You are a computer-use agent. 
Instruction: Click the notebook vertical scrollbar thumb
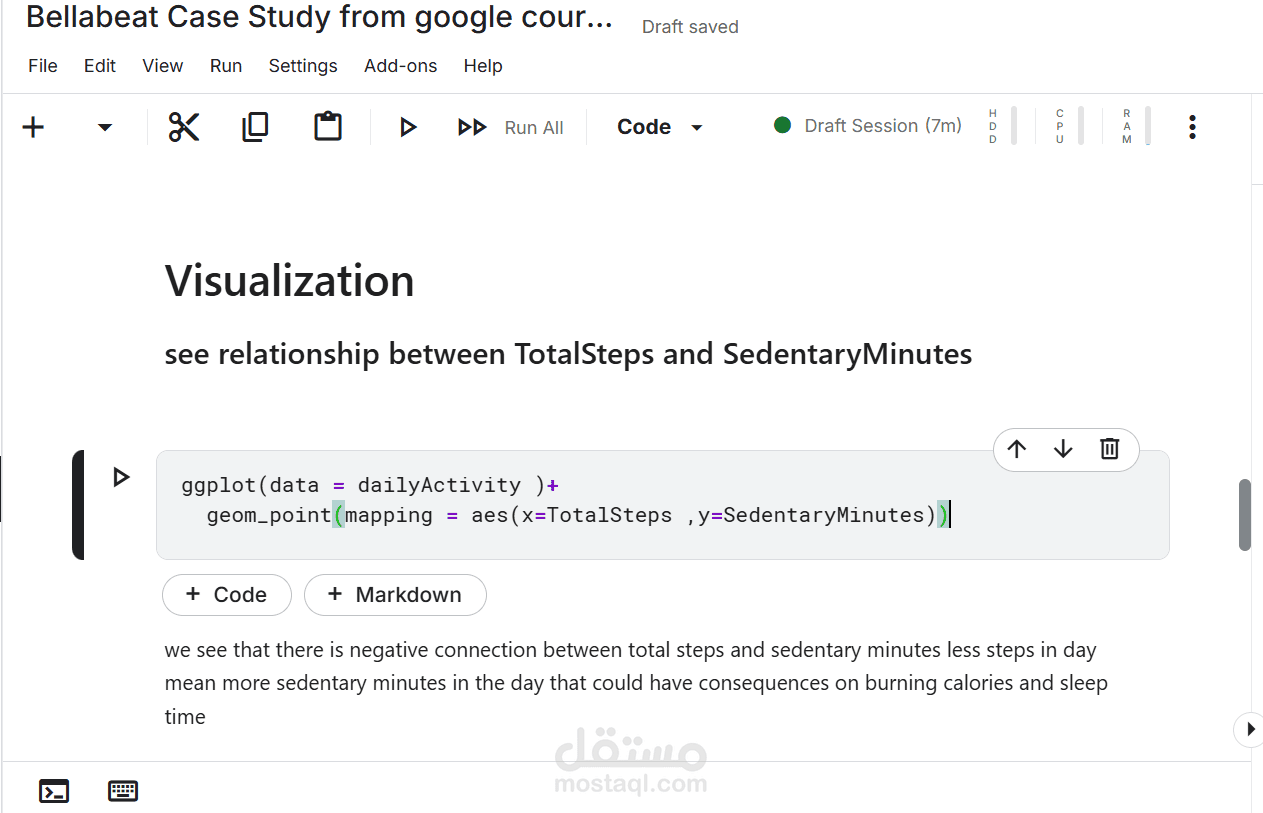click(x=1245, y=515)
